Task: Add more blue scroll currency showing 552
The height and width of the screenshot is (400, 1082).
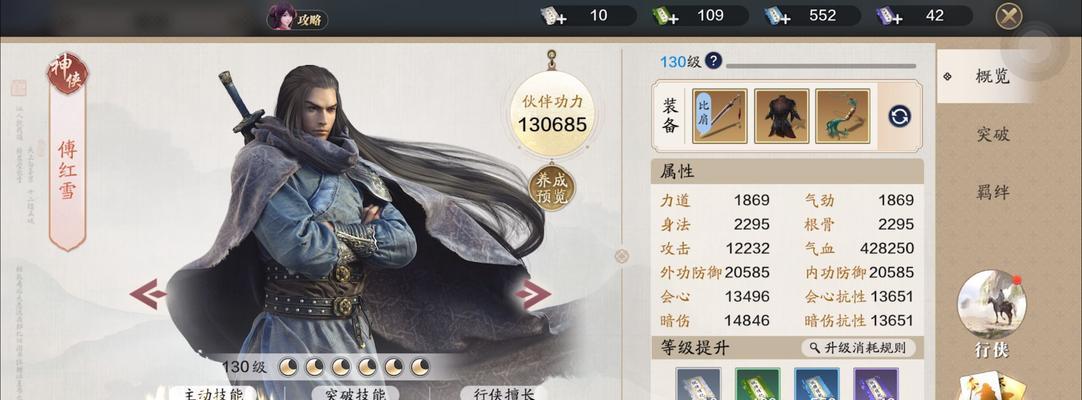Action: (x=776, y=16)
